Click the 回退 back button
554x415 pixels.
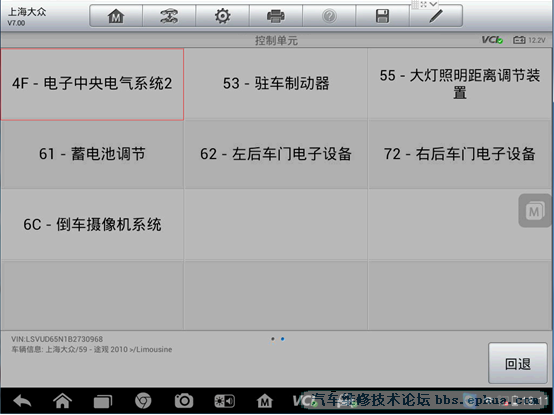click(x=518, y=364)
